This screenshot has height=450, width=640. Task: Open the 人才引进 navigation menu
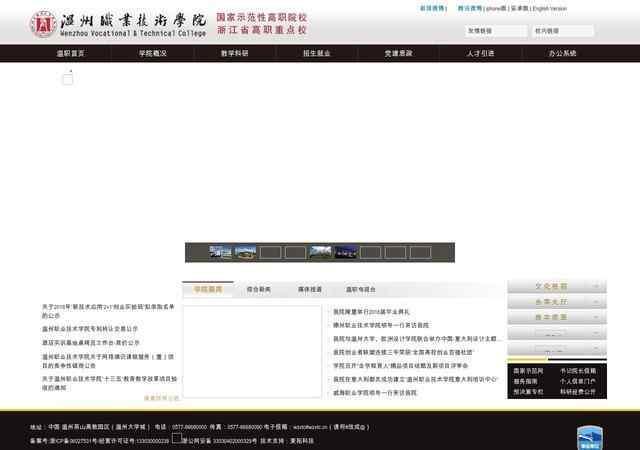480,53
